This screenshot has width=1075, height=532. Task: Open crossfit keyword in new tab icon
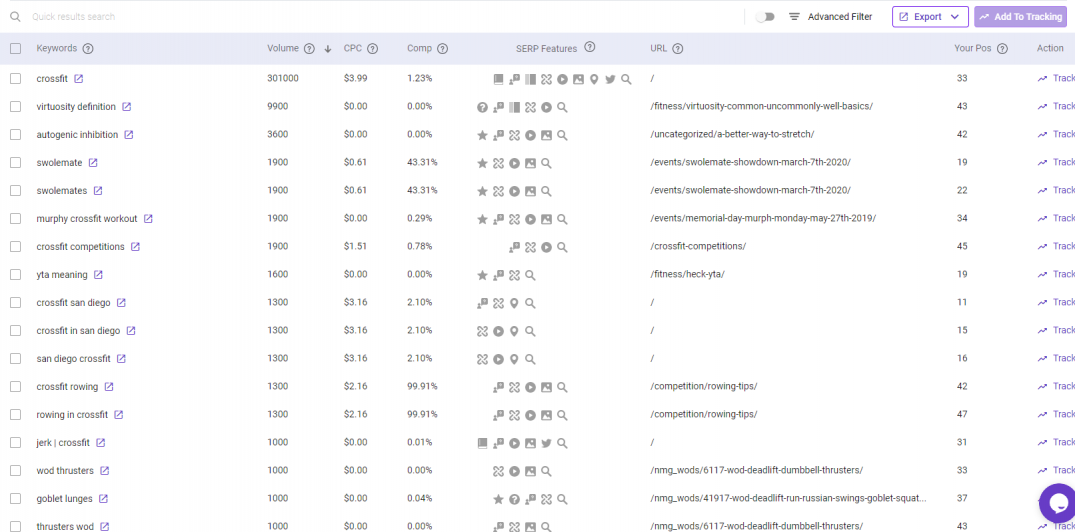tap(79, 79)
